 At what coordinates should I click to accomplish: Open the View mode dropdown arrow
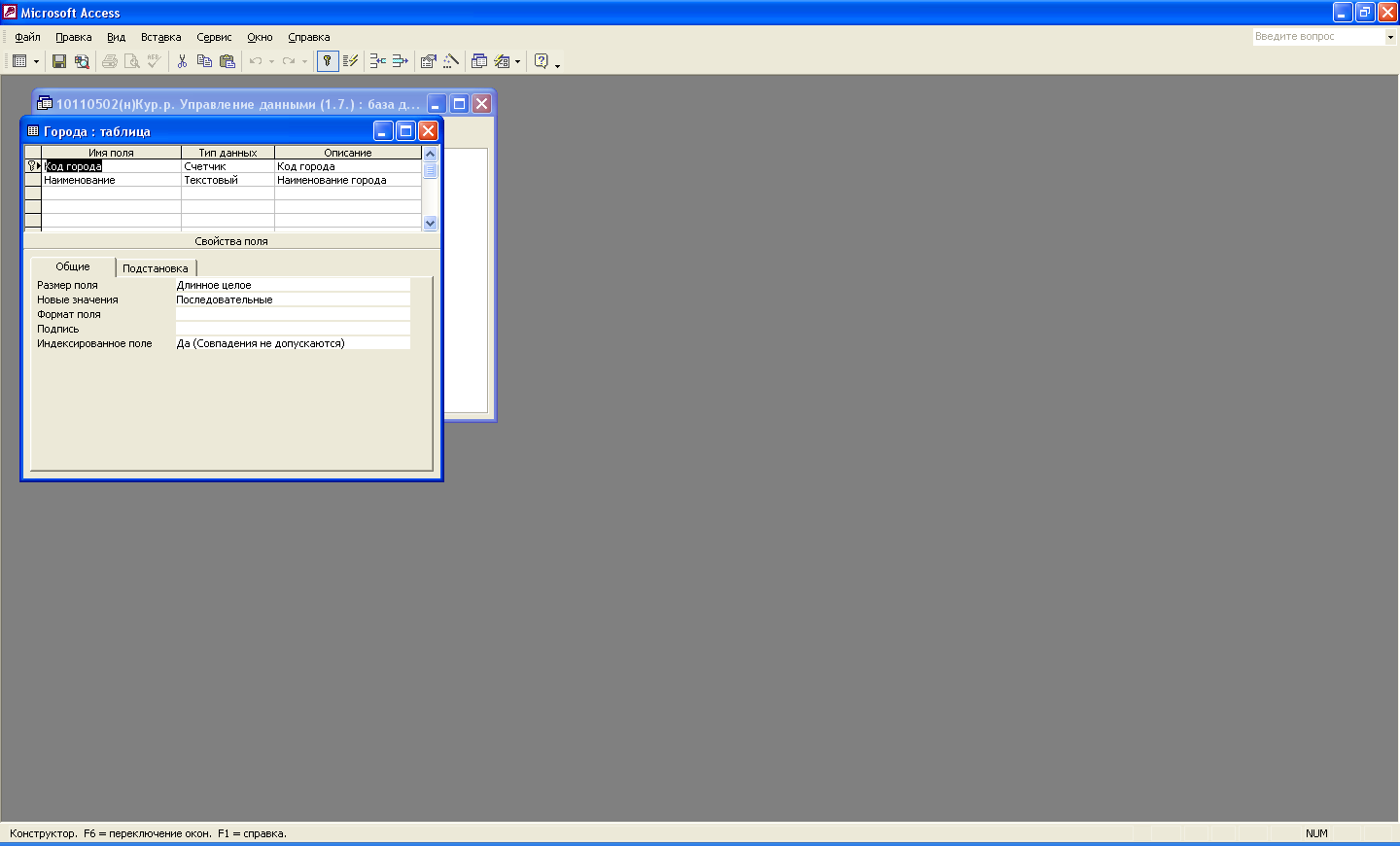(36, 61)
